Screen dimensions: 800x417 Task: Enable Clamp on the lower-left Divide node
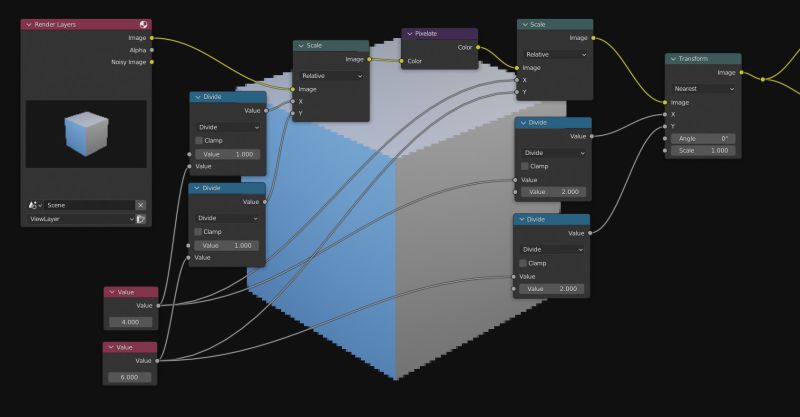pos(198,232)
